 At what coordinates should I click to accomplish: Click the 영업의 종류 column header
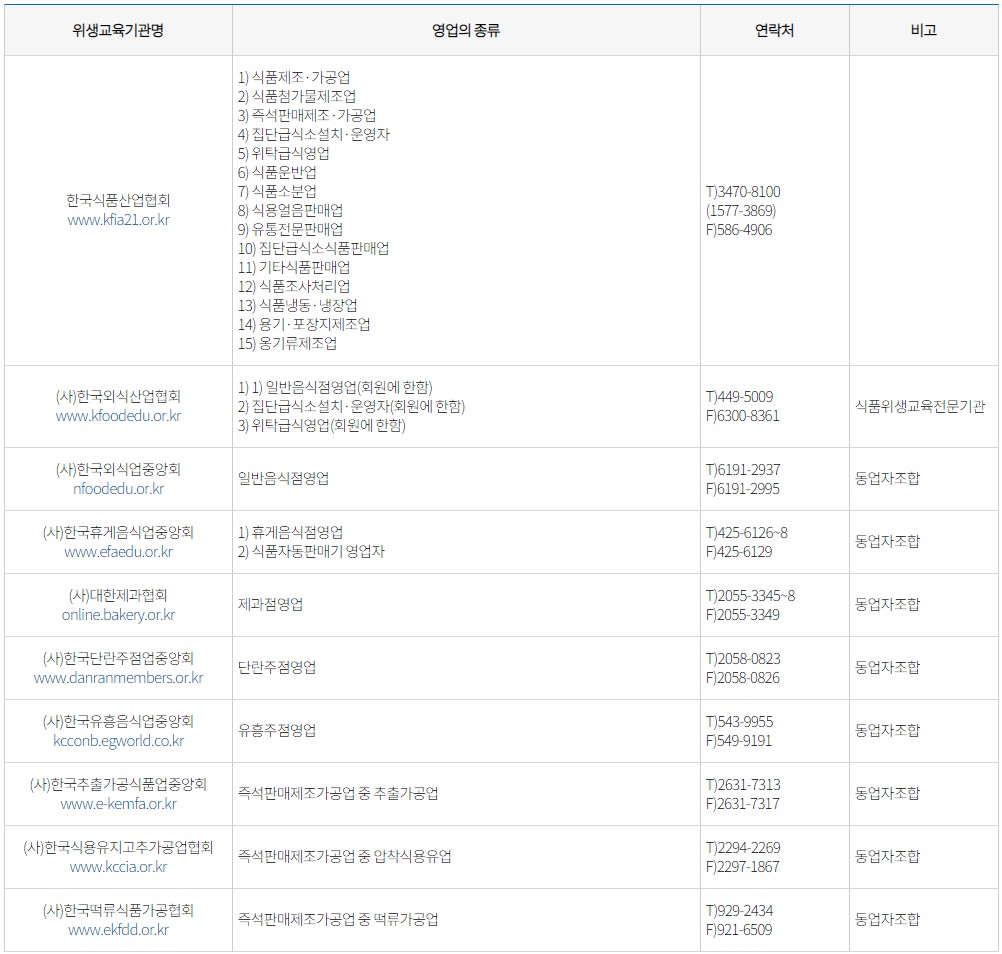[x=466, y=30]
